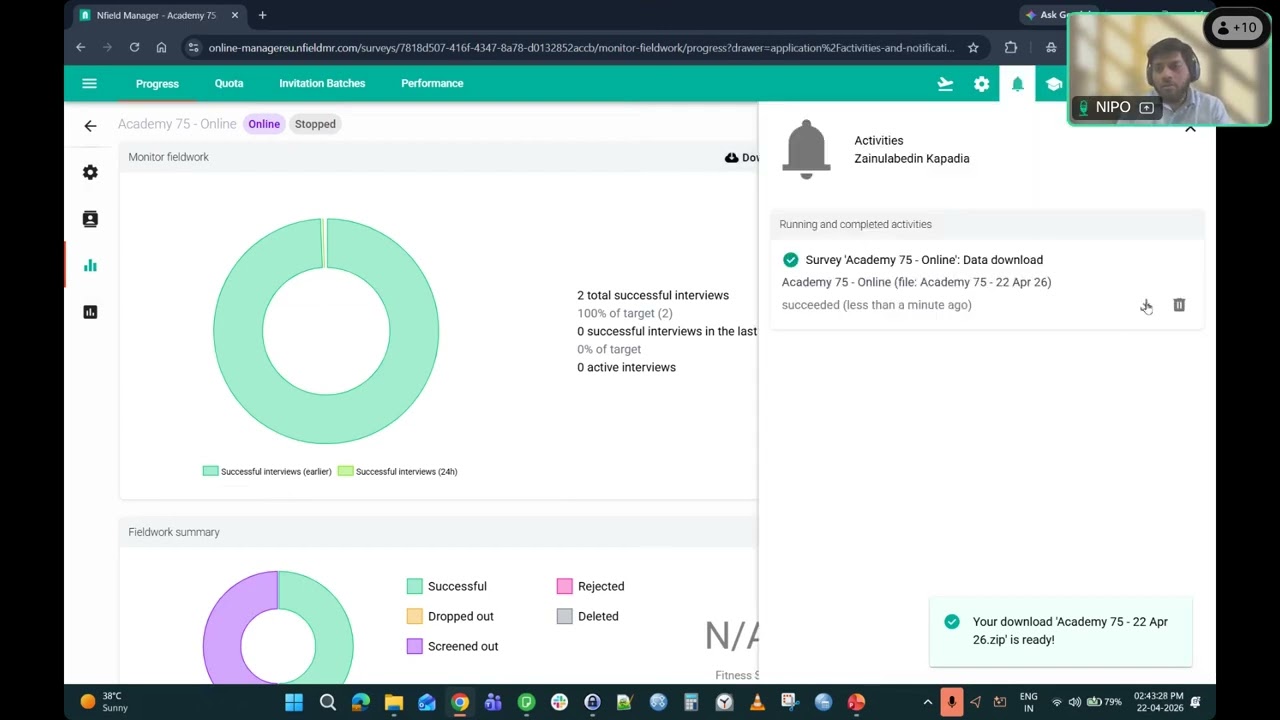Delete the data download activity with trash icon
The width and height of the screenshot is (1280, 720).
tap(1179, 305)
